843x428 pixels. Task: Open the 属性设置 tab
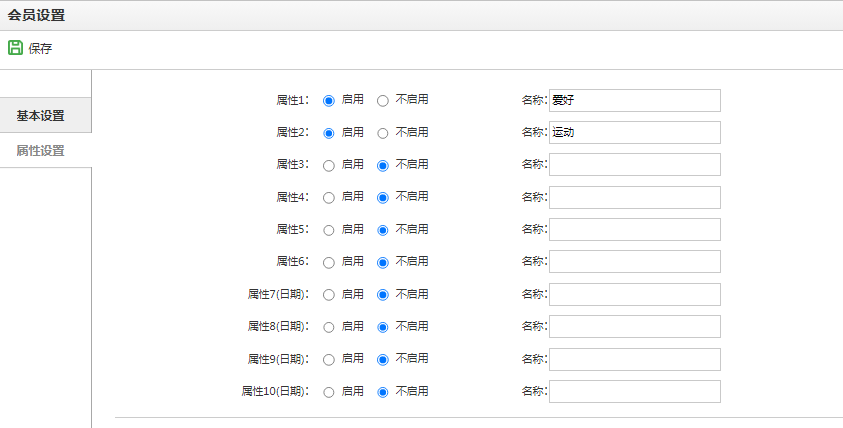coord(40,151)
